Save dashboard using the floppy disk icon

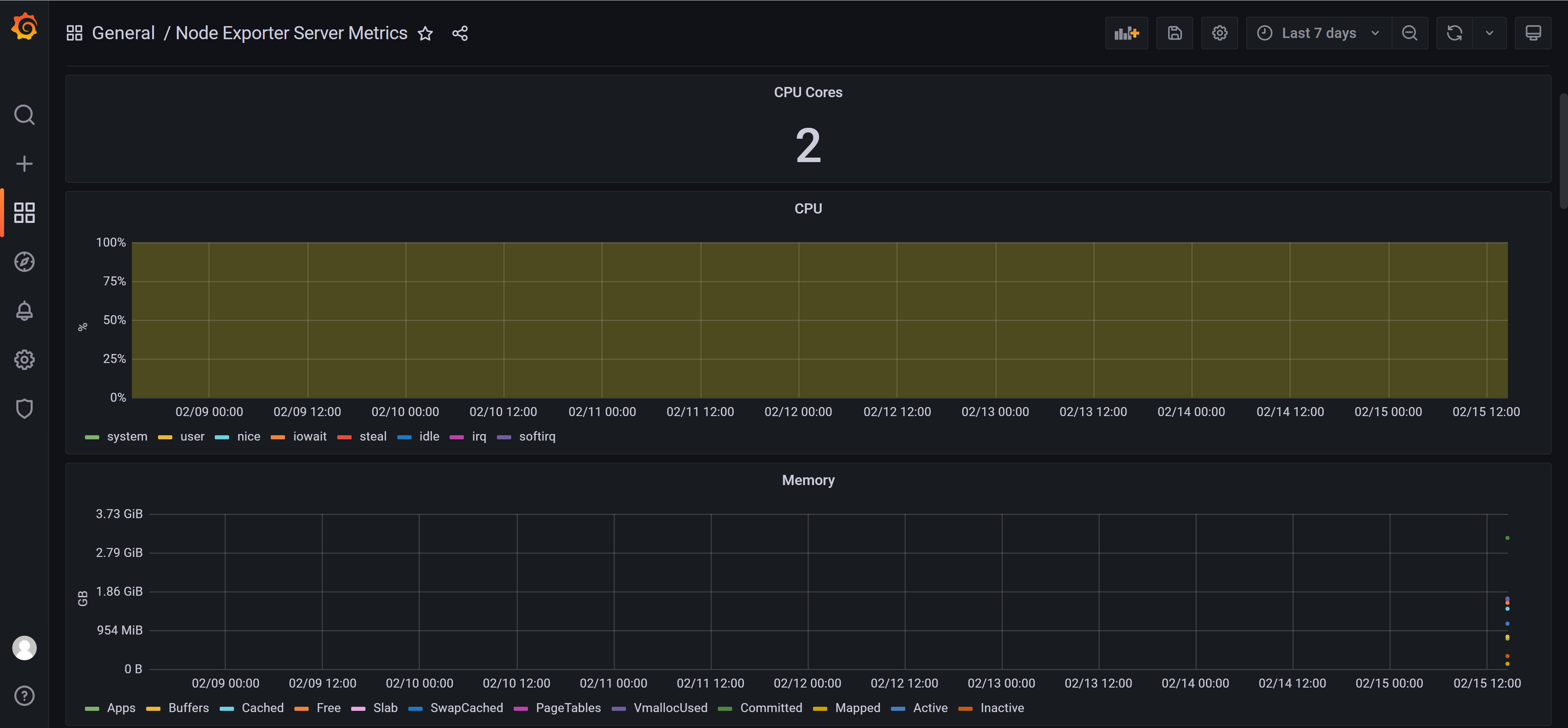pos(1174,33)
